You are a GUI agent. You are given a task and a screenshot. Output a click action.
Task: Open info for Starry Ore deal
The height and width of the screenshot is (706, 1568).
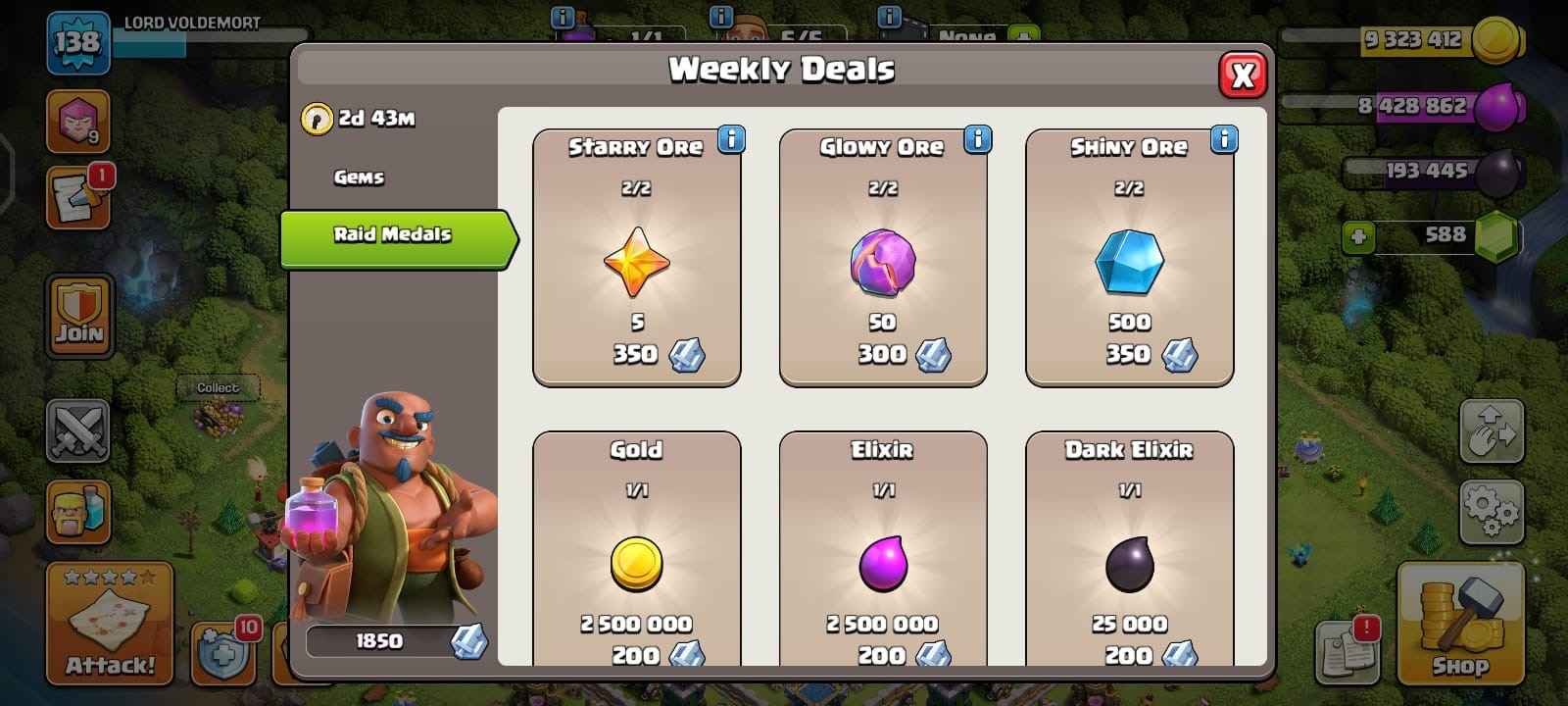point(731,139)
